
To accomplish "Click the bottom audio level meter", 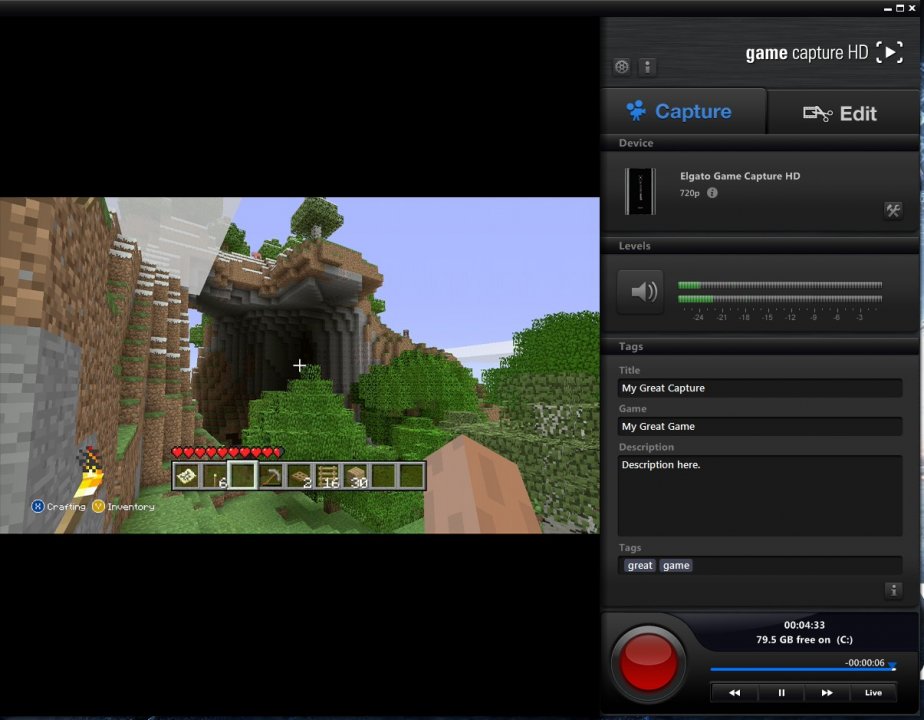I will click(x=780, y=299).
